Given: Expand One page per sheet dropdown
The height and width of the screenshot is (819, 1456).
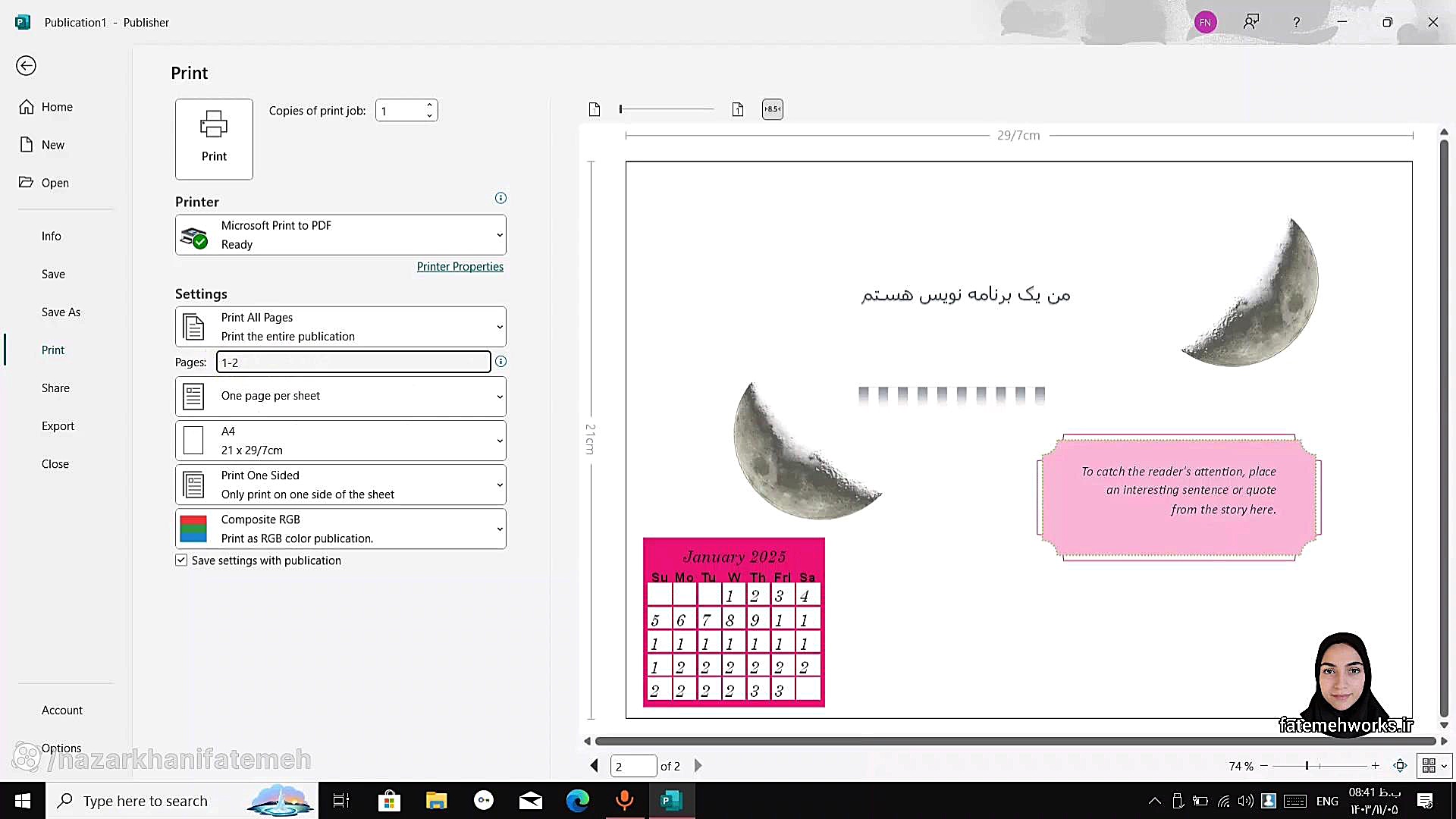Looking at the screenshot, I should (x=340, y=396).
